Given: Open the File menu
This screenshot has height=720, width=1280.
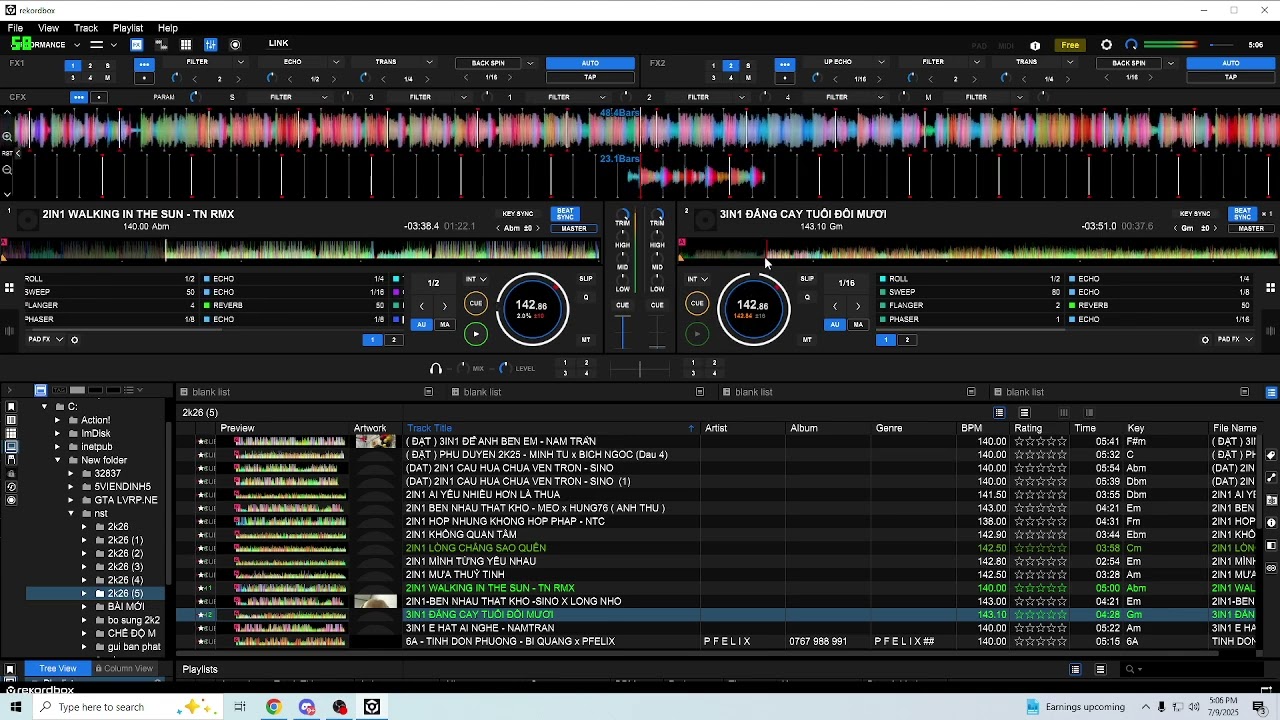Looking at the screenshot, I should (16, 28).
